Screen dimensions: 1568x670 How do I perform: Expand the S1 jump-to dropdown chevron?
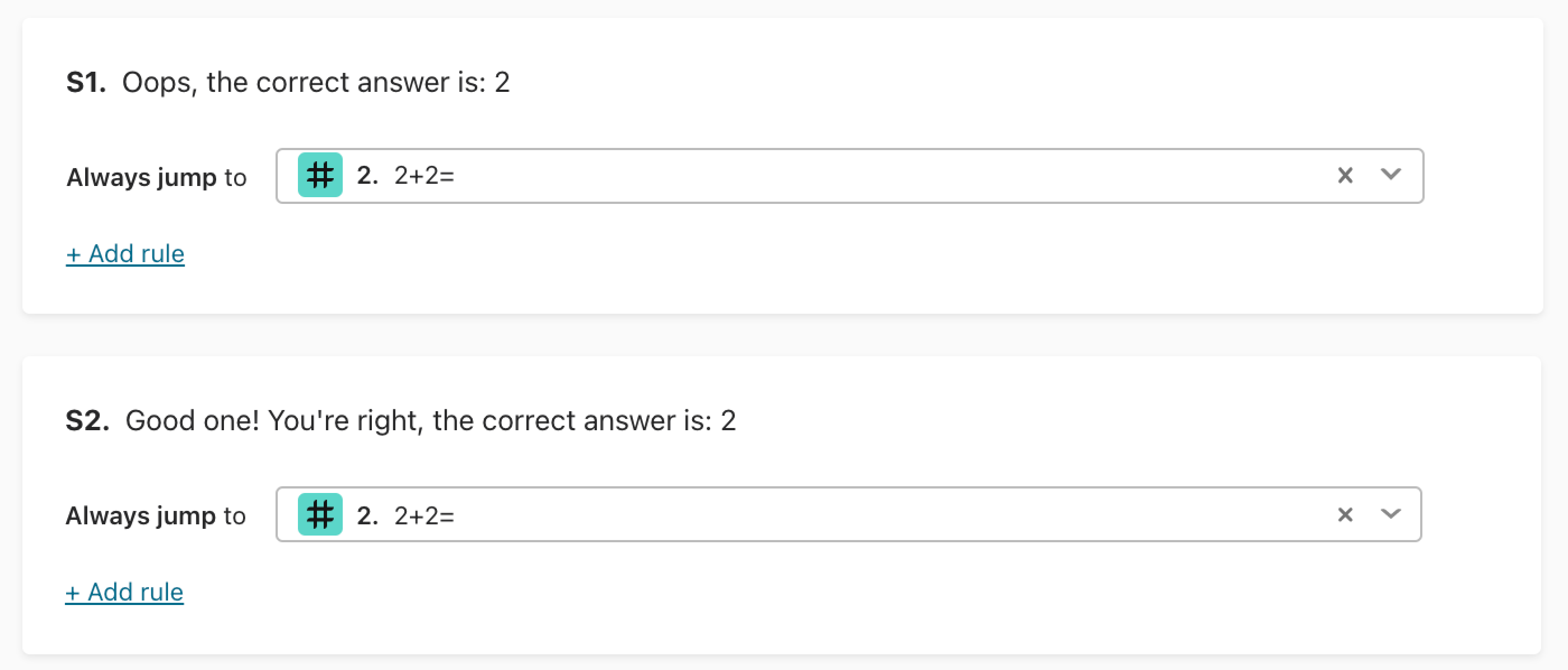(1391, 175)
